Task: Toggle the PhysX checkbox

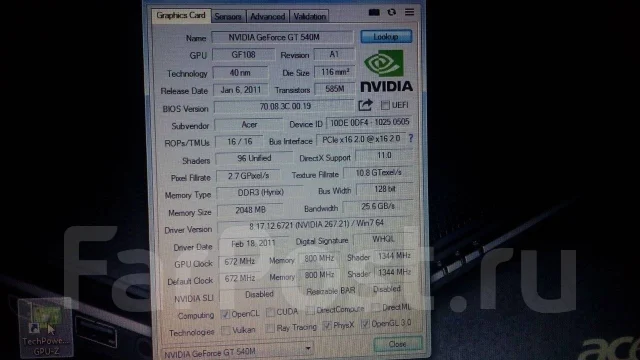Action: click(327, 326)
